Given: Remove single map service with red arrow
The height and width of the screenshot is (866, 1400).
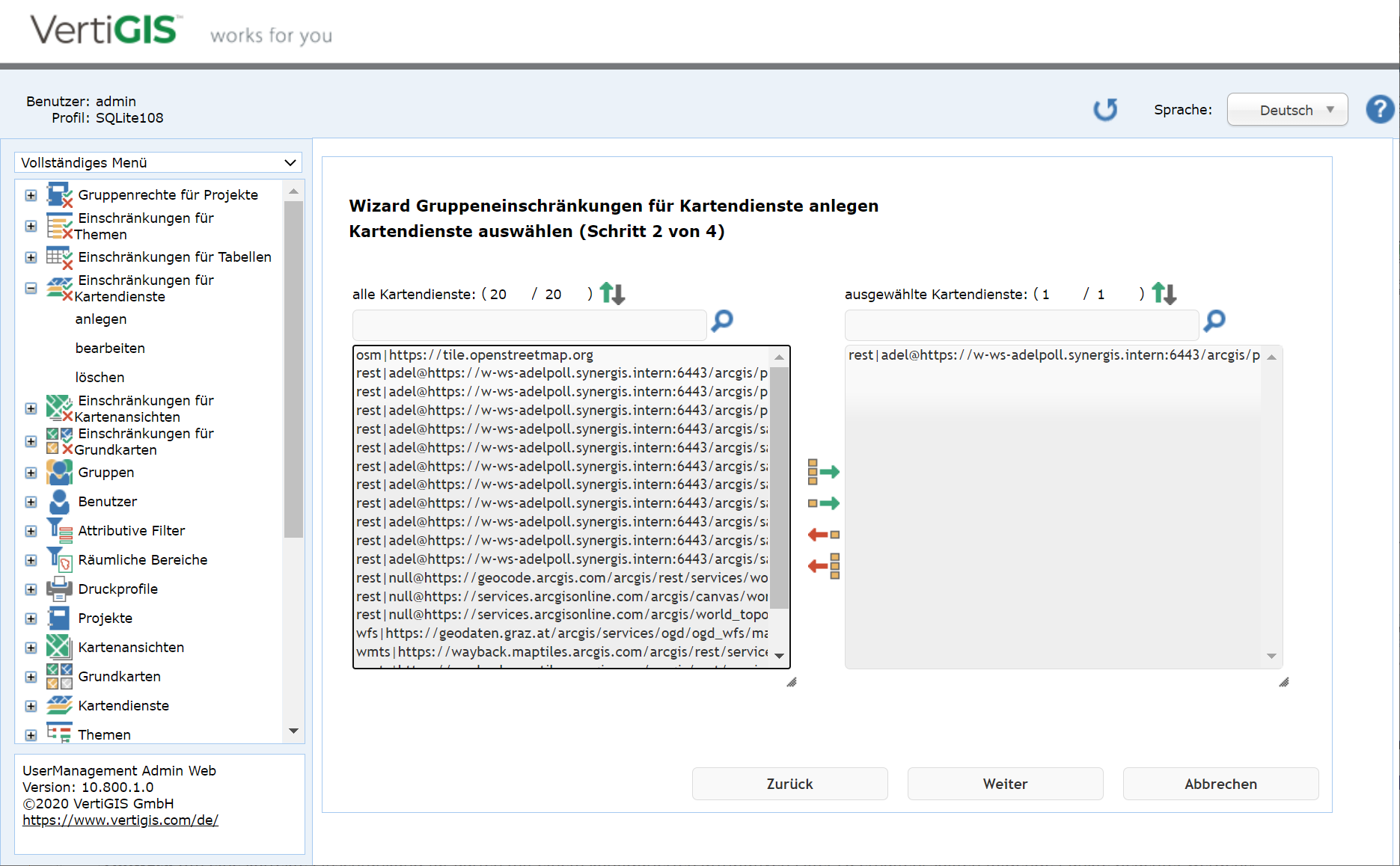Looking at the screenshot, I should pos(823,535).
